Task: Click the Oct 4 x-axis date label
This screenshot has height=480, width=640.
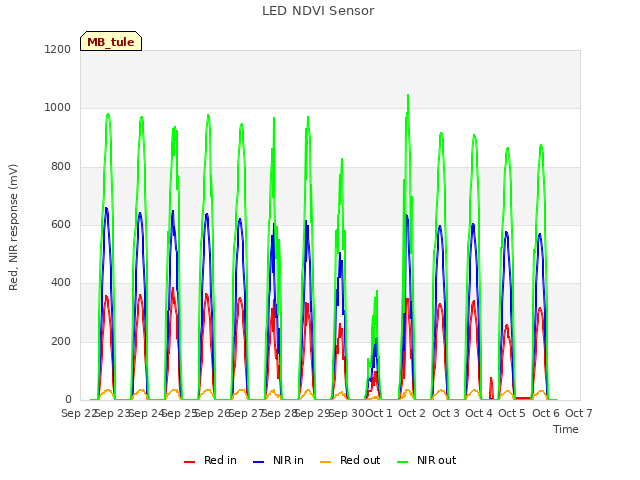Action: click(x=479, y=413)
